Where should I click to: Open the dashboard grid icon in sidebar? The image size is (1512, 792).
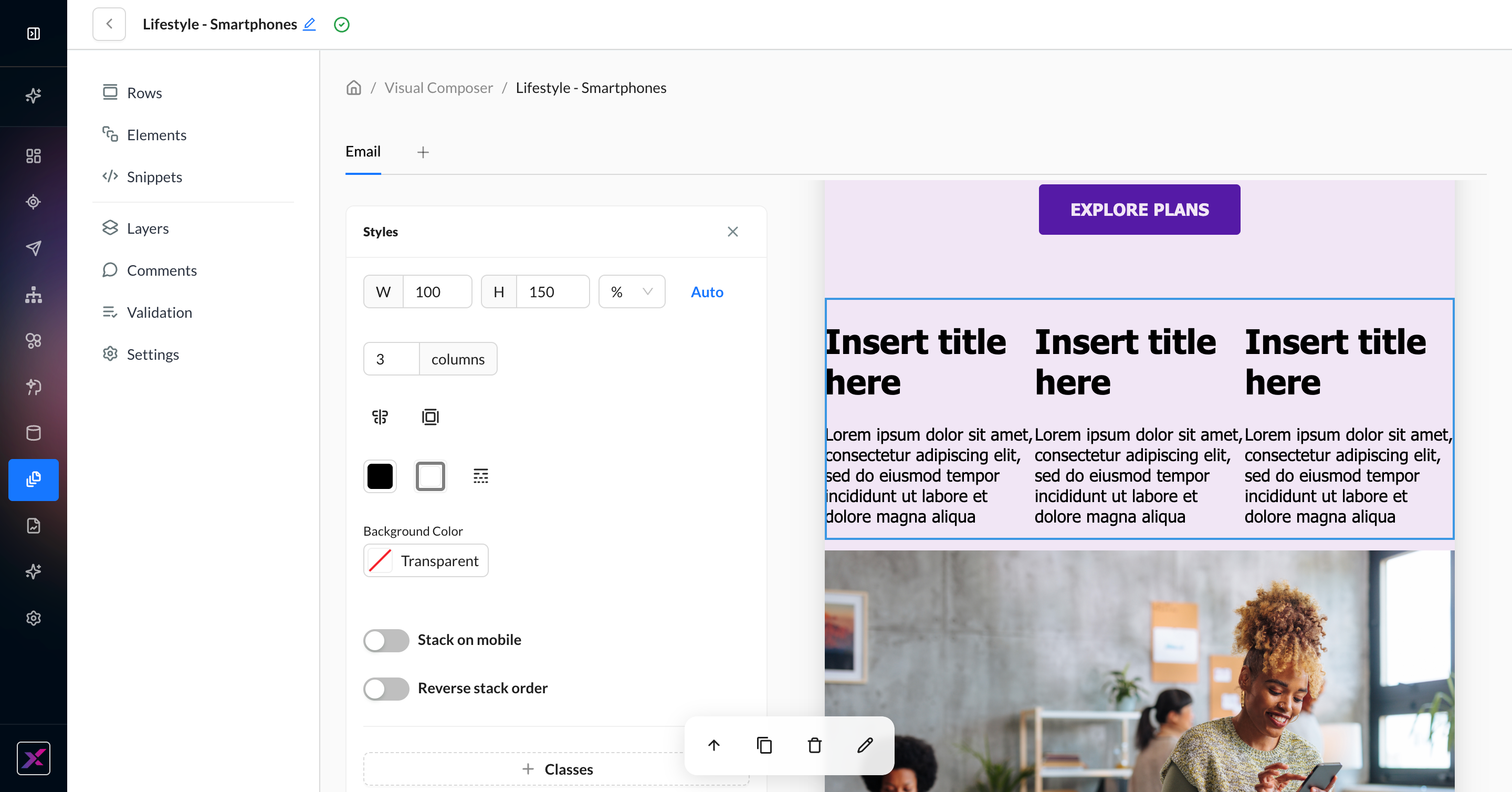[x=34, y=155]
